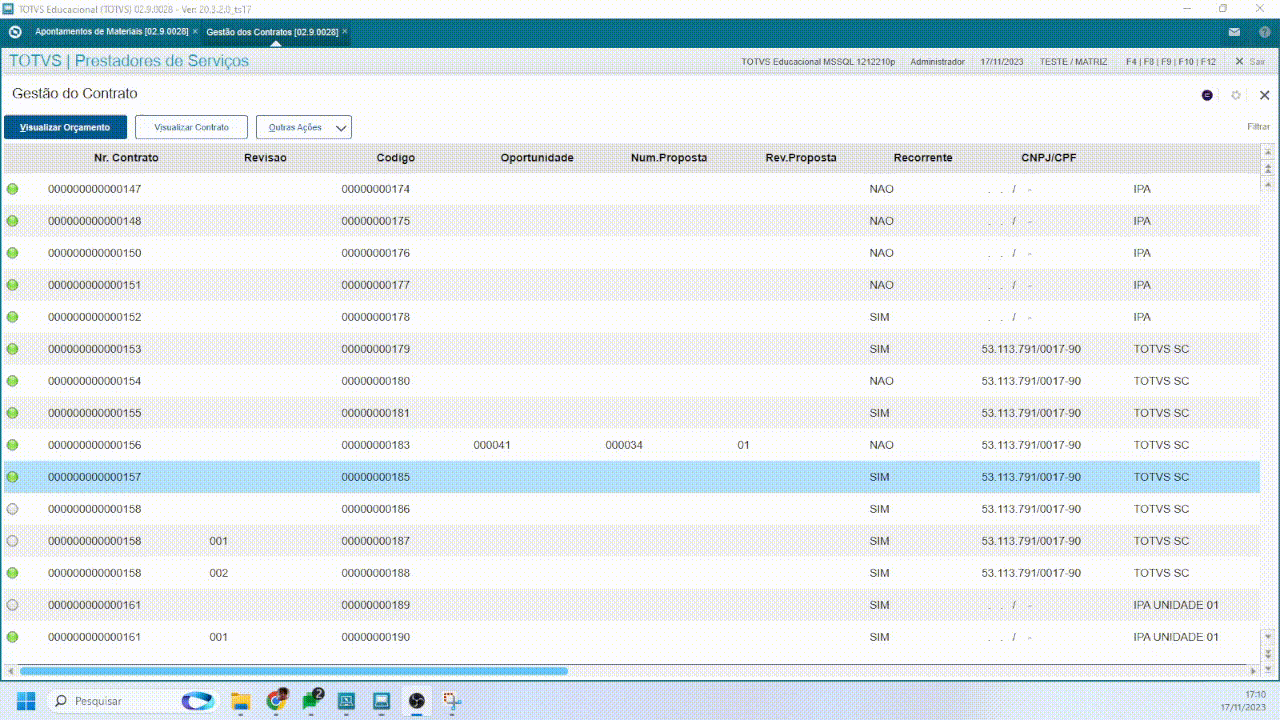Click NAO in row with code 00000000180
This screenshot has width=1280, height=720.
(882, 381)
